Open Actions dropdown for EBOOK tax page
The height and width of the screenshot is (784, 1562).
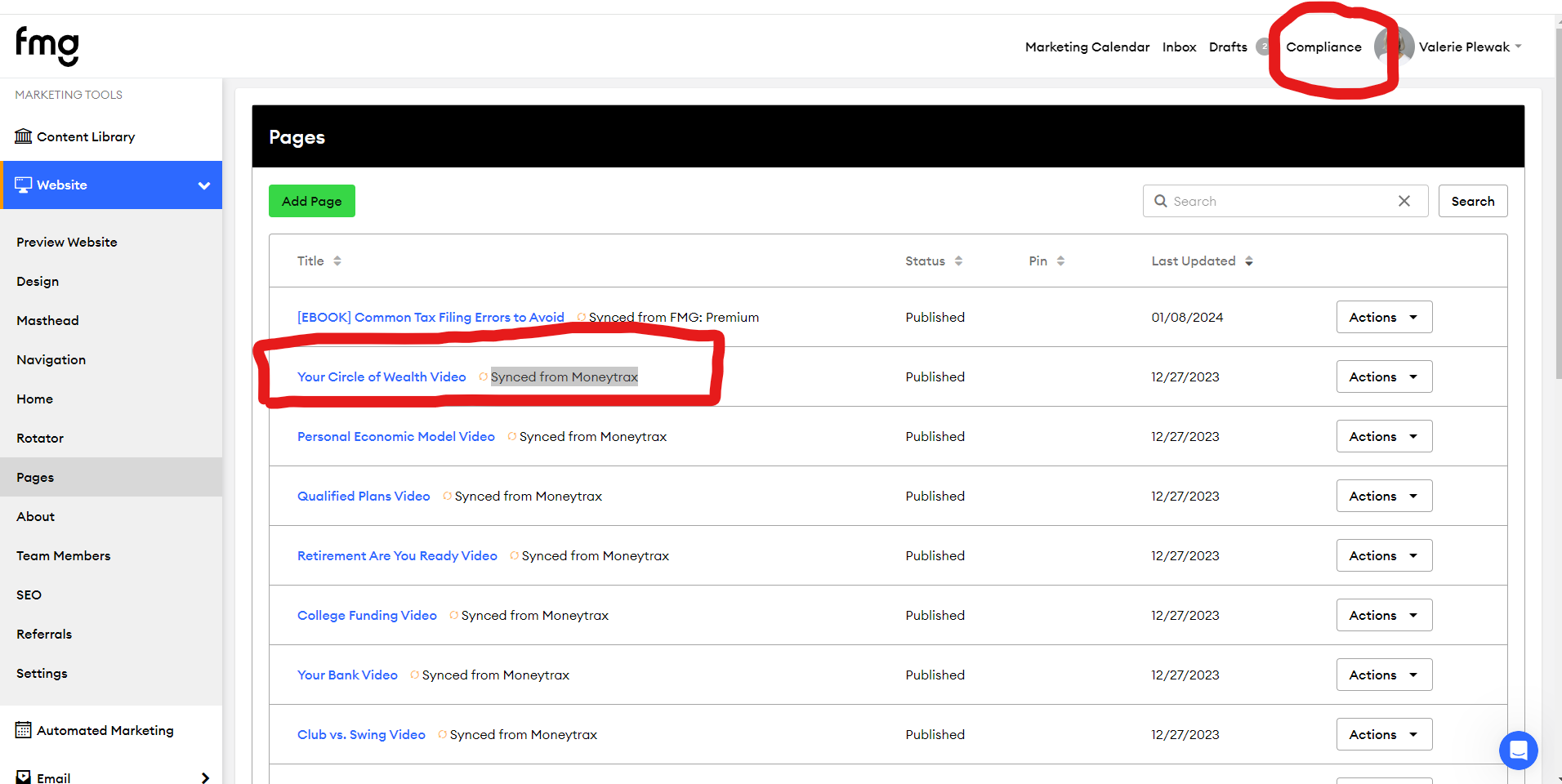(x=1384, y=317)
